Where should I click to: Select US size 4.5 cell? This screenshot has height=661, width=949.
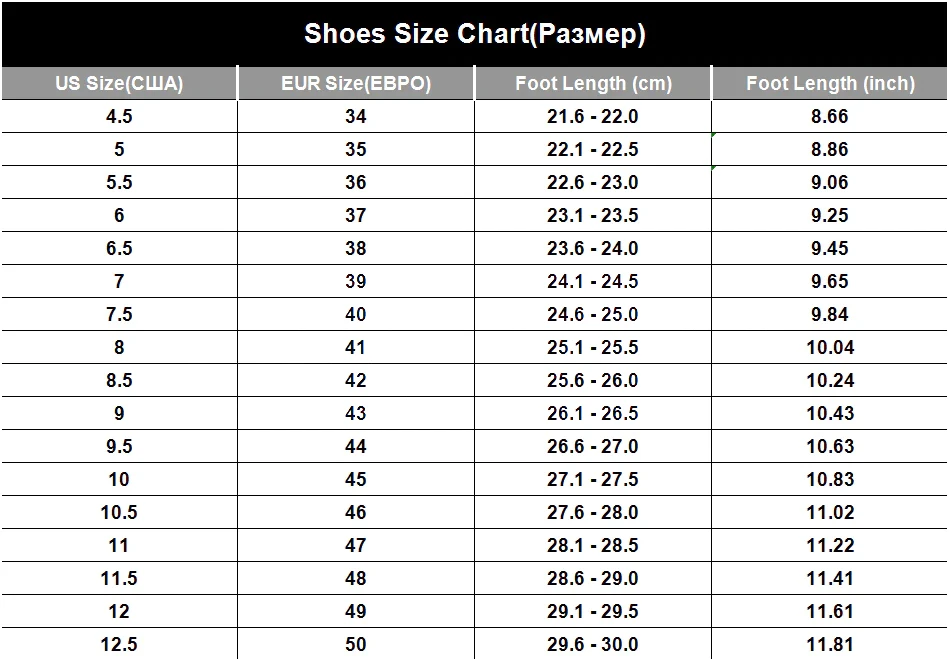coord(119,116)
